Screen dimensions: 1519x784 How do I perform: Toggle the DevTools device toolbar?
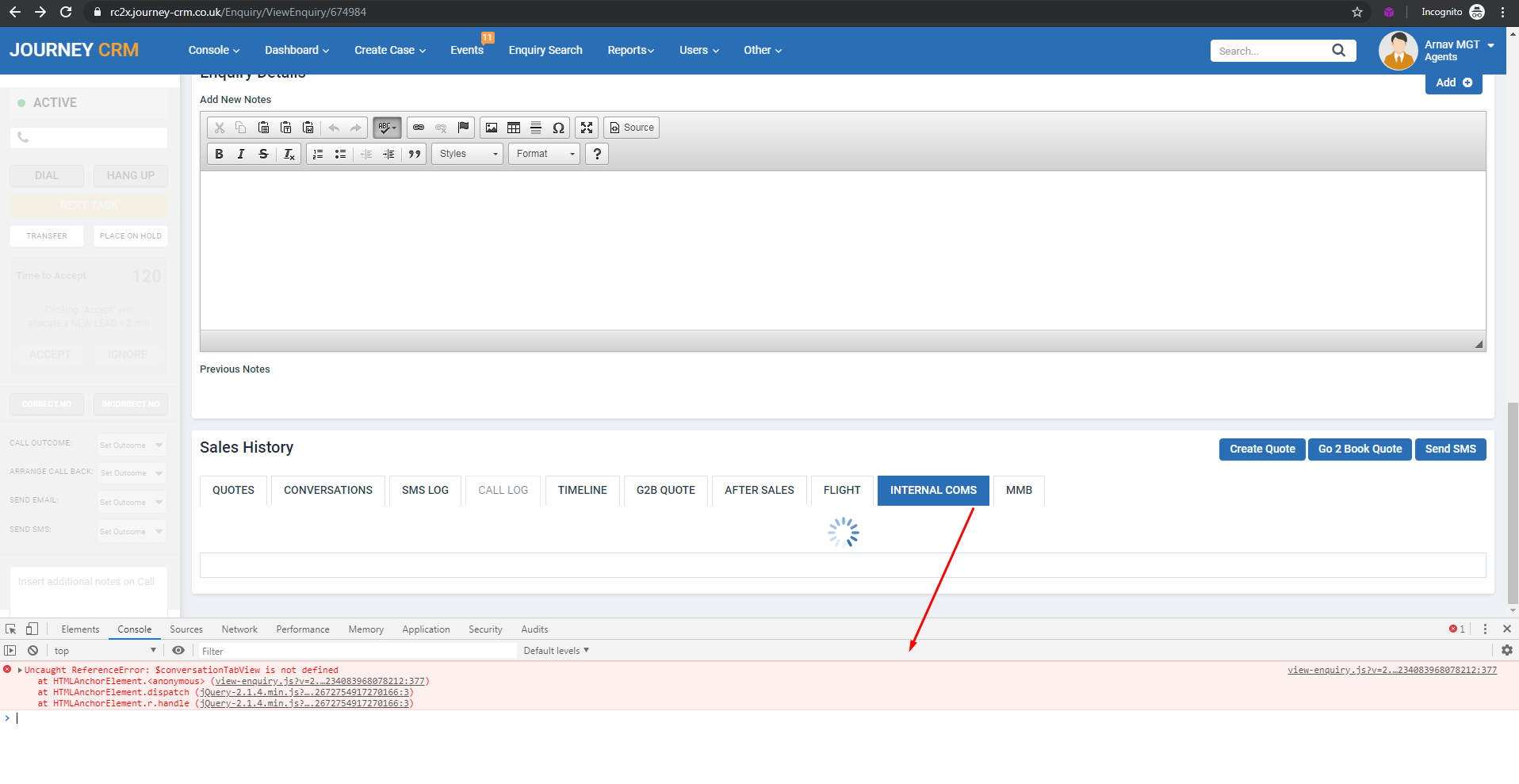pyautogui.click(x=32, y=629)
